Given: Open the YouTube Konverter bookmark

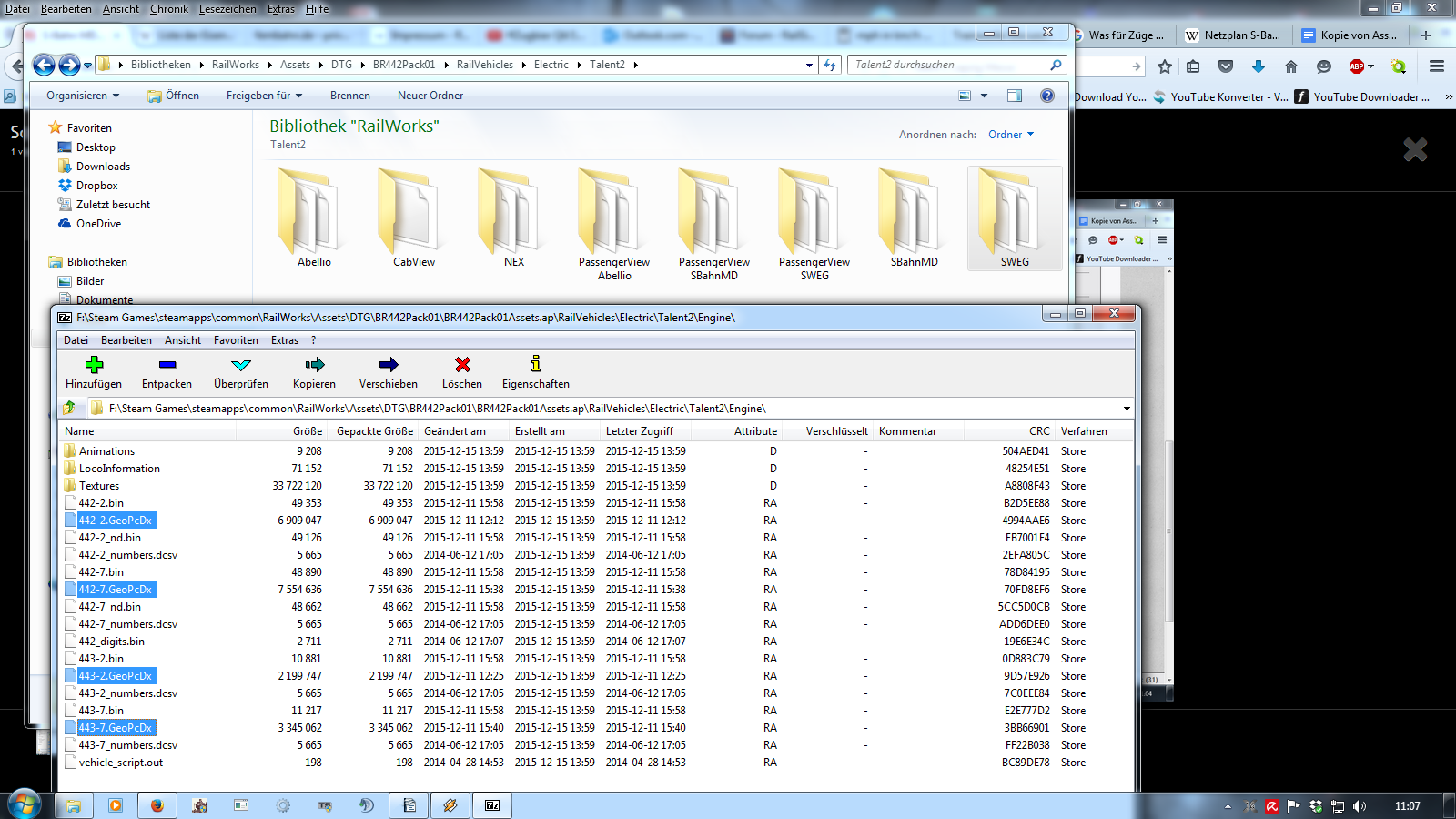Looking at the screenshot, I should [x=1220, y=97].
